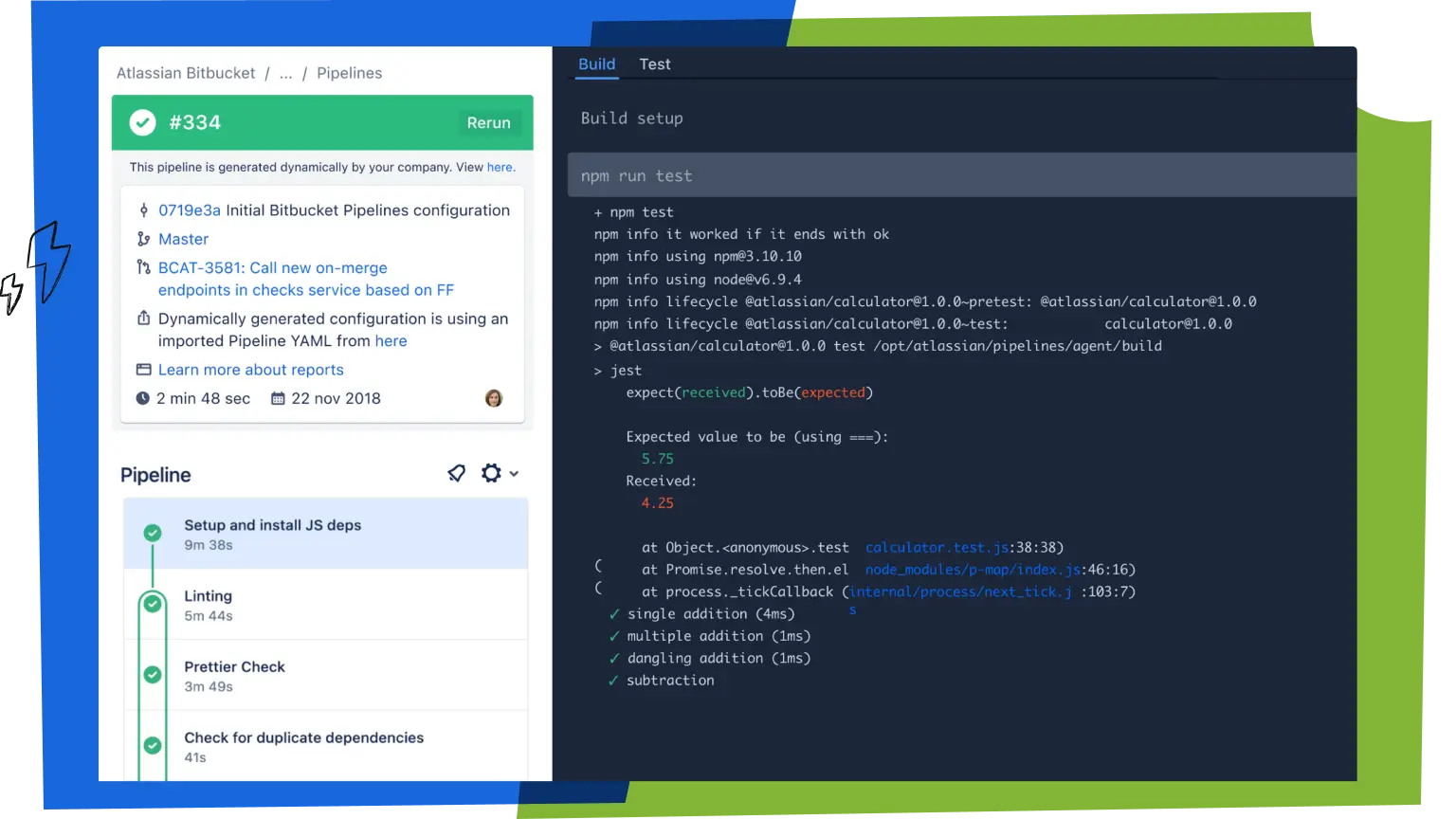The height and width of the screenshot is (819, 1456).
Task: Click the received value 4.25 in the log
Action: (x=658, y=503)
